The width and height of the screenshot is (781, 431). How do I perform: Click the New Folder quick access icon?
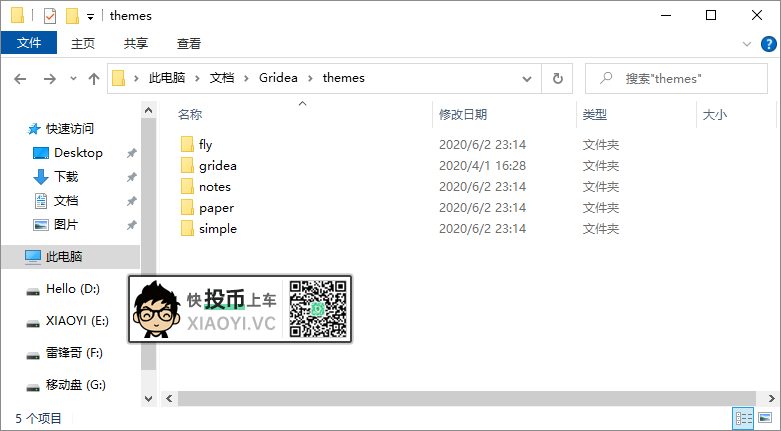pos(72,16)
